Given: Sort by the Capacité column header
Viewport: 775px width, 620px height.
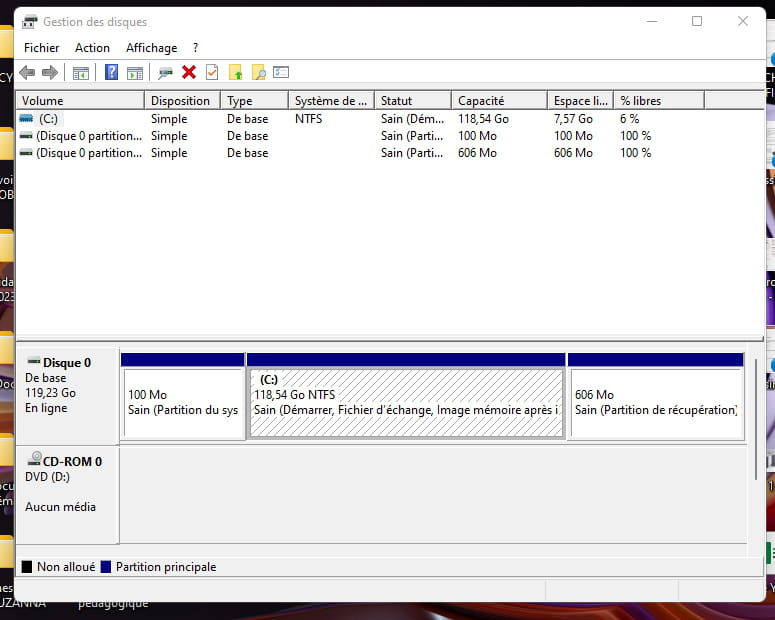Looking at the screenshot, I should coord(498,101).
